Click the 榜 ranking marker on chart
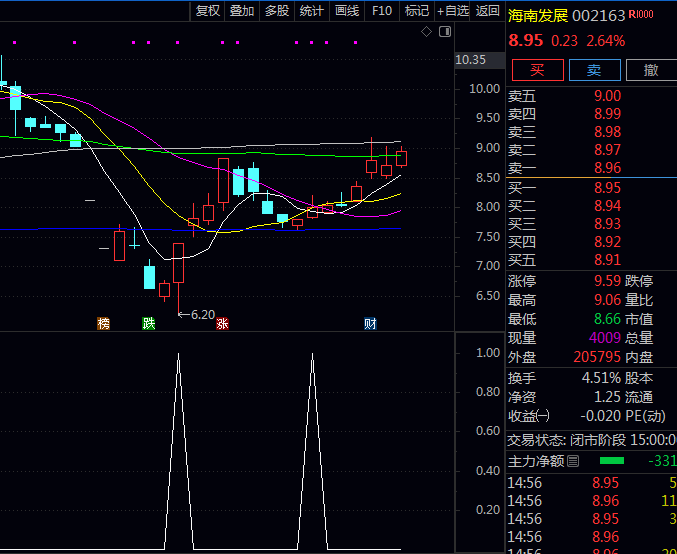This screenshot has height=554, width=677. pos(102,323)
